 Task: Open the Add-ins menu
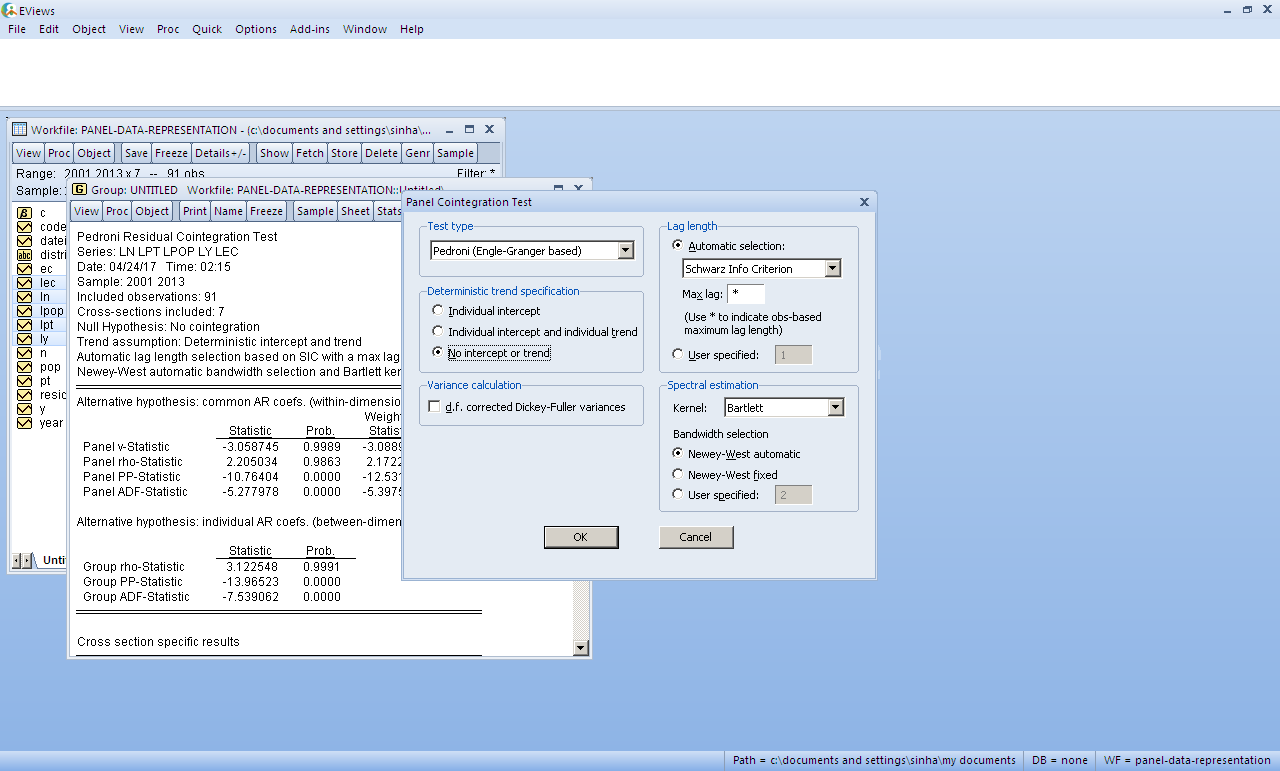(x=310, y=29)
